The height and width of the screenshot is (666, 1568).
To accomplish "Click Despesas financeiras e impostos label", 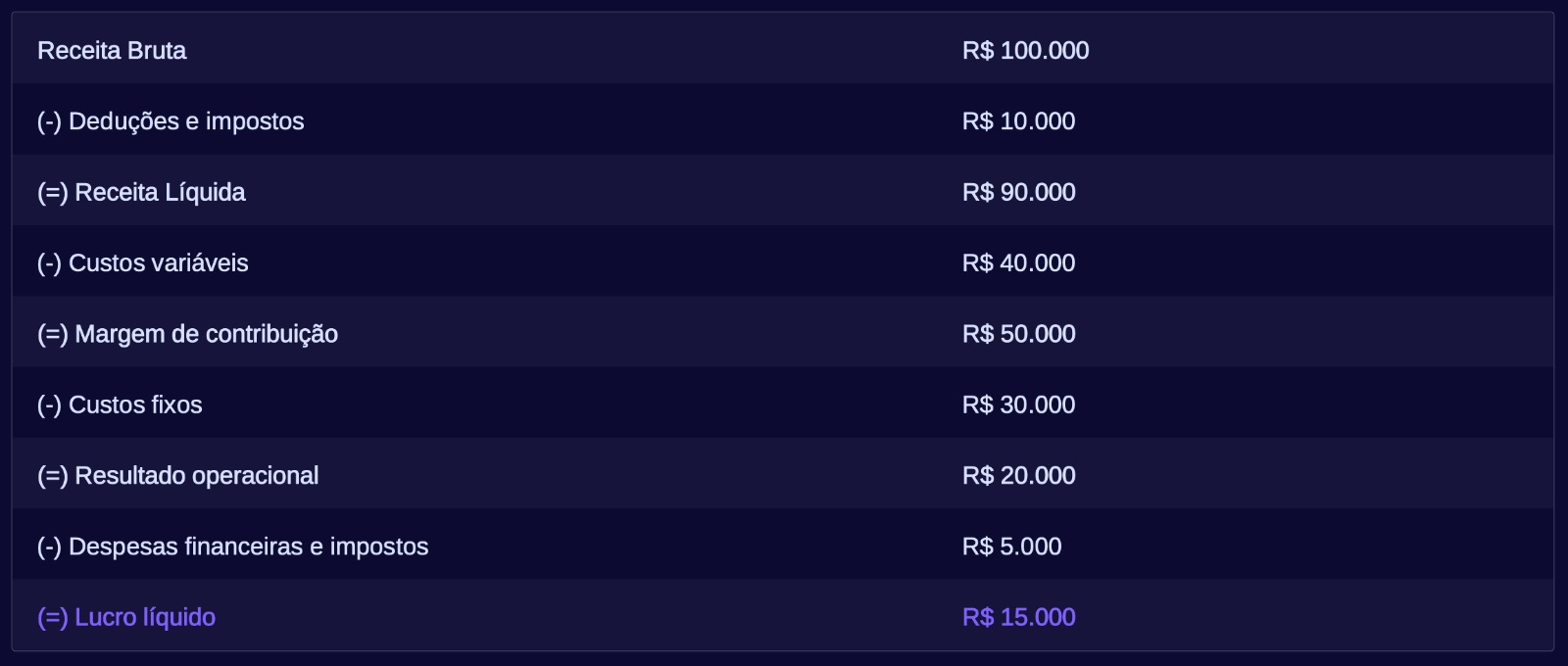I will [248, 547].
